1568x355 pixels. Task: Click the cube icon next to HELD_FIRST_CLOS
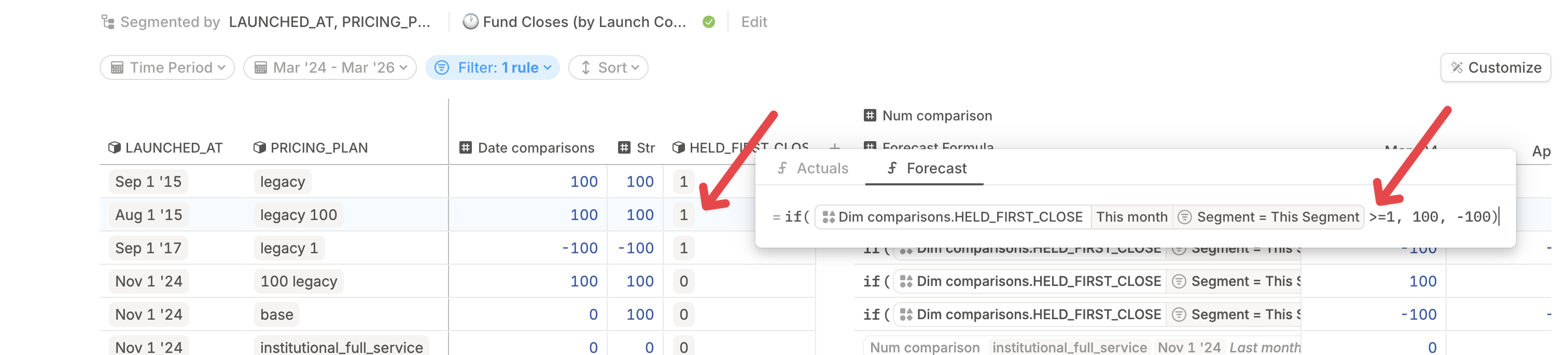click(x=679, y=148)
